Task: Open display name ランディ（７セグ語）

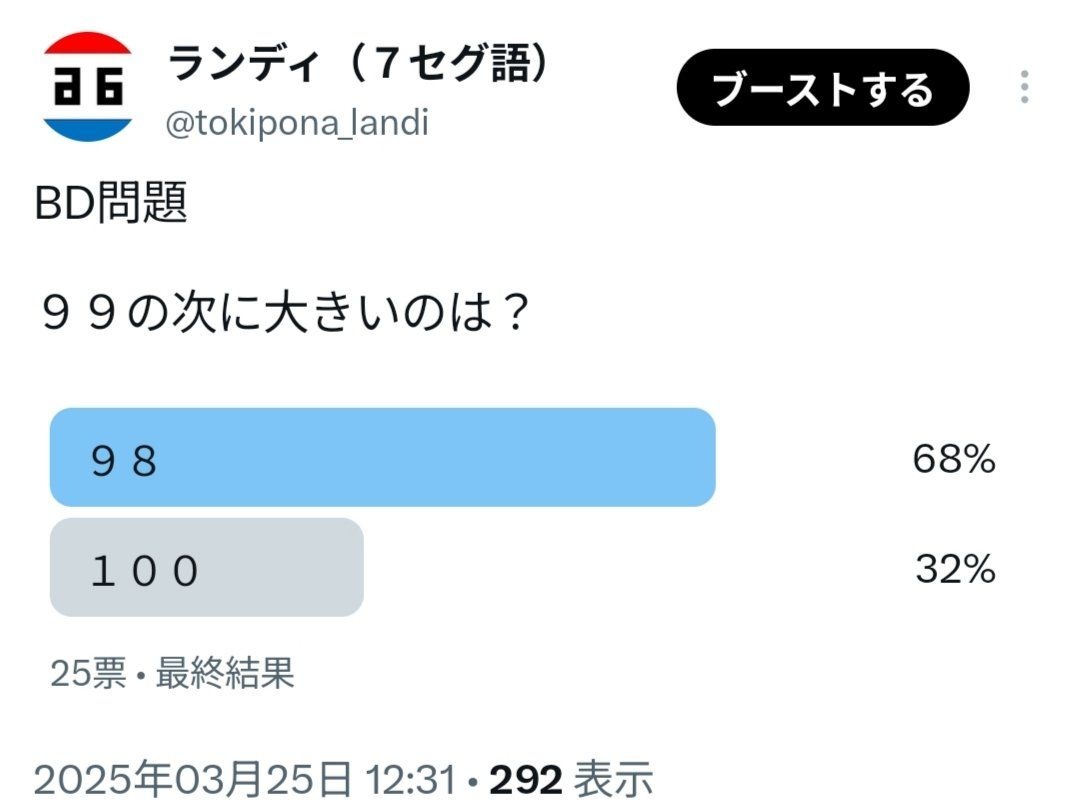Action: tap(359, 63)
